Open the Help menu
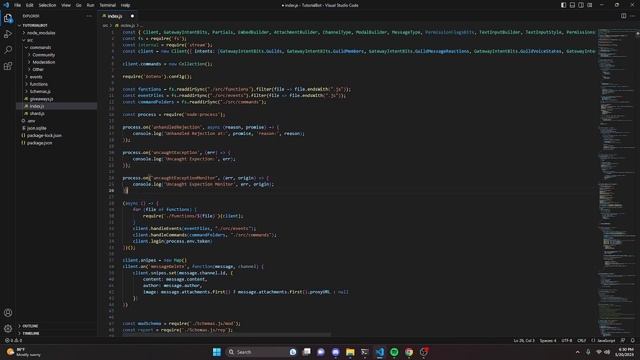Image resolution: width=640 pixels, height=360 pixels. [125, 5]
